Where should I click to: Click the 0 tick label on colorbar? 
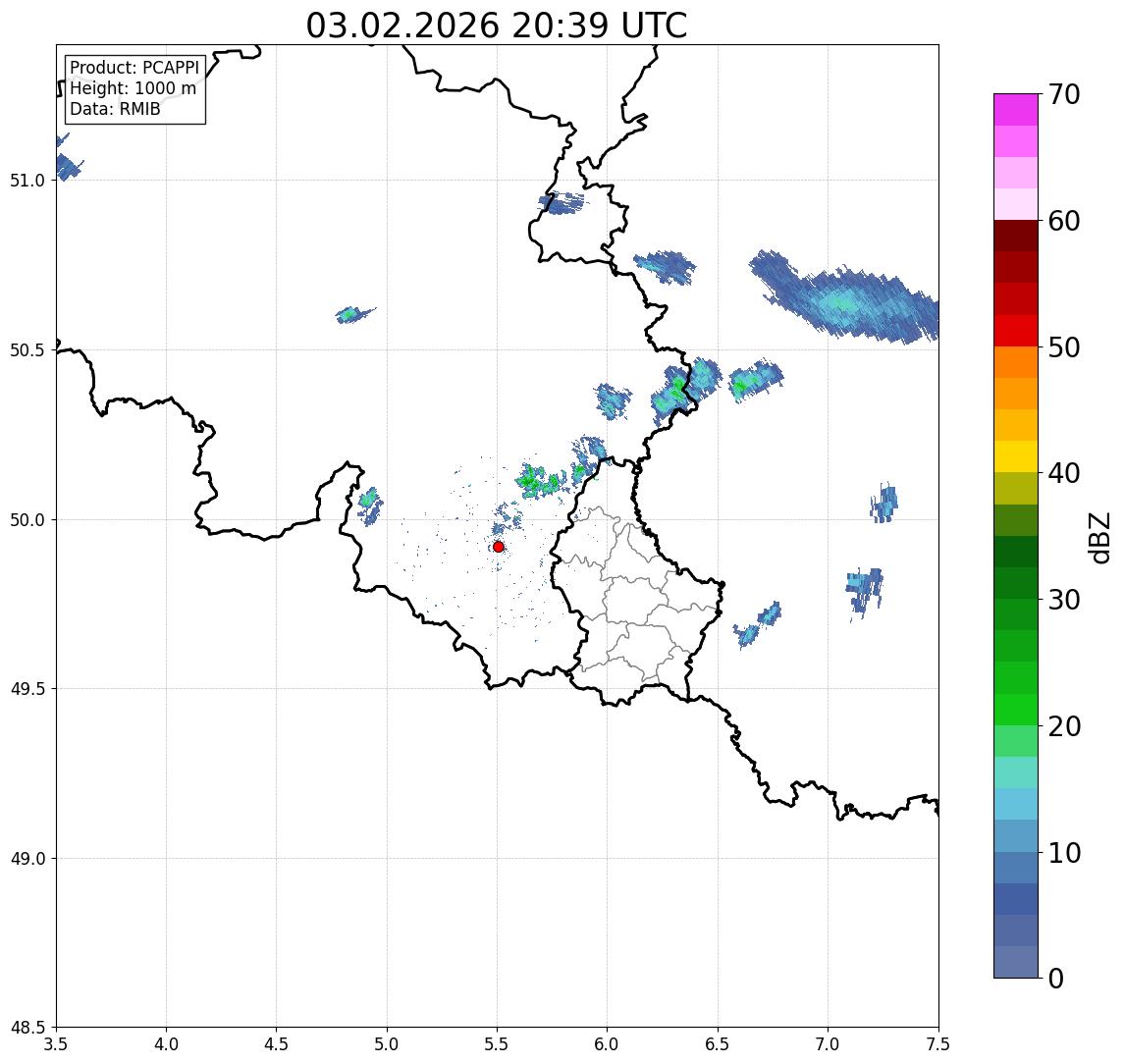coord(1056,978)
